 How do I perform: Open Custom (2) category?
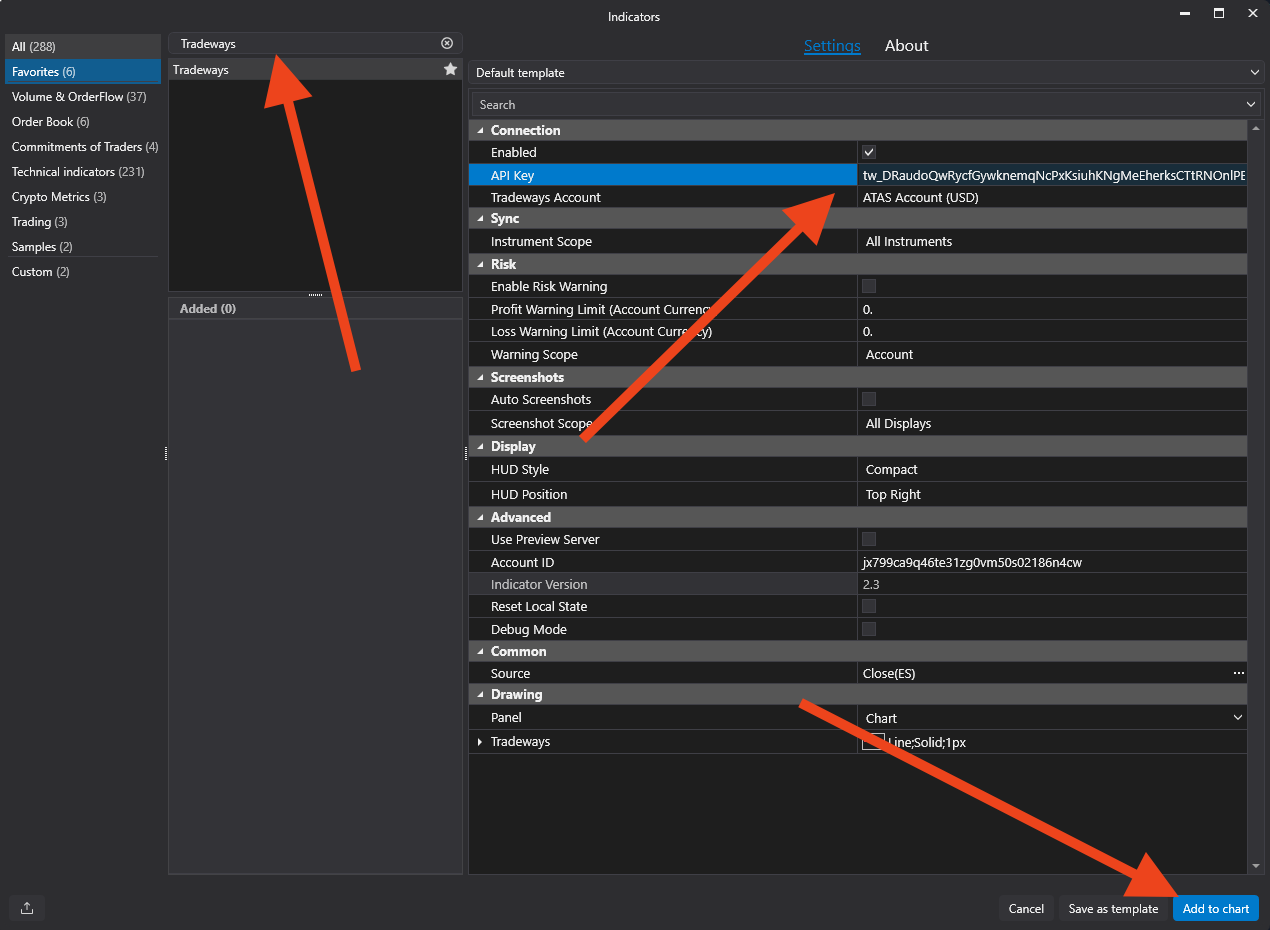(x=82, y=272)
